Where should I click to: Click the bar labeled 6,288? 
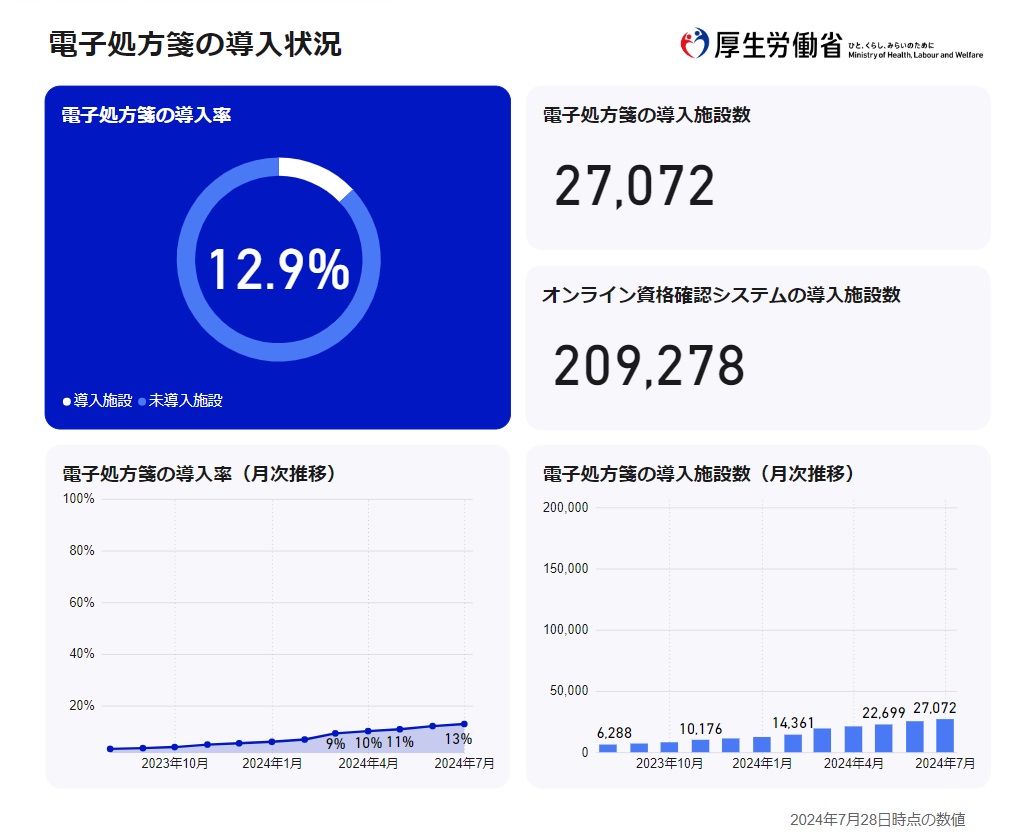click(x=608, y=748)
